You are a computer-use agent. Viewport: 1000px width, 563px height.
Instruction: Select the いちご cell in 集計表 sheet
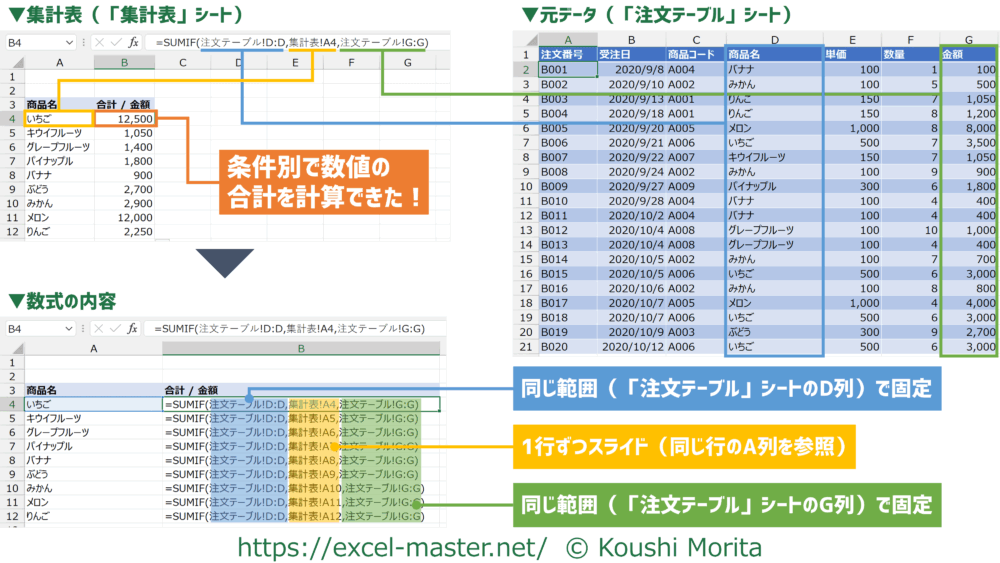(58, 118)
